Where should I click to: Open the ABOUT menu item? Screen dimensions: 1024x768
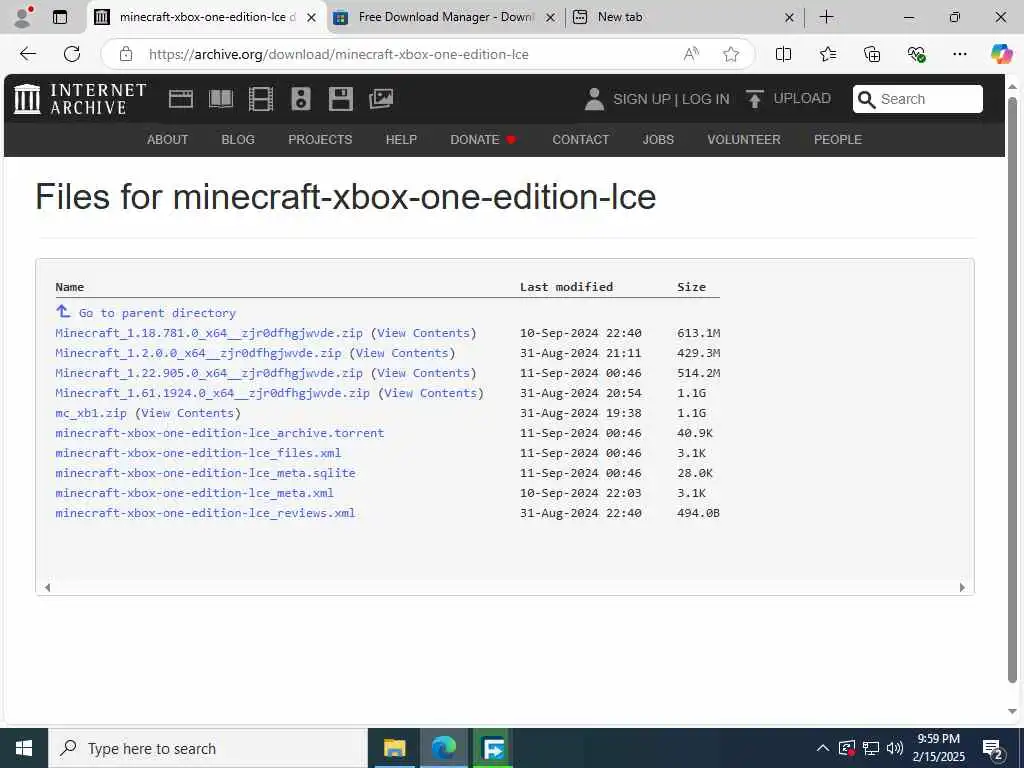point(167,140)
